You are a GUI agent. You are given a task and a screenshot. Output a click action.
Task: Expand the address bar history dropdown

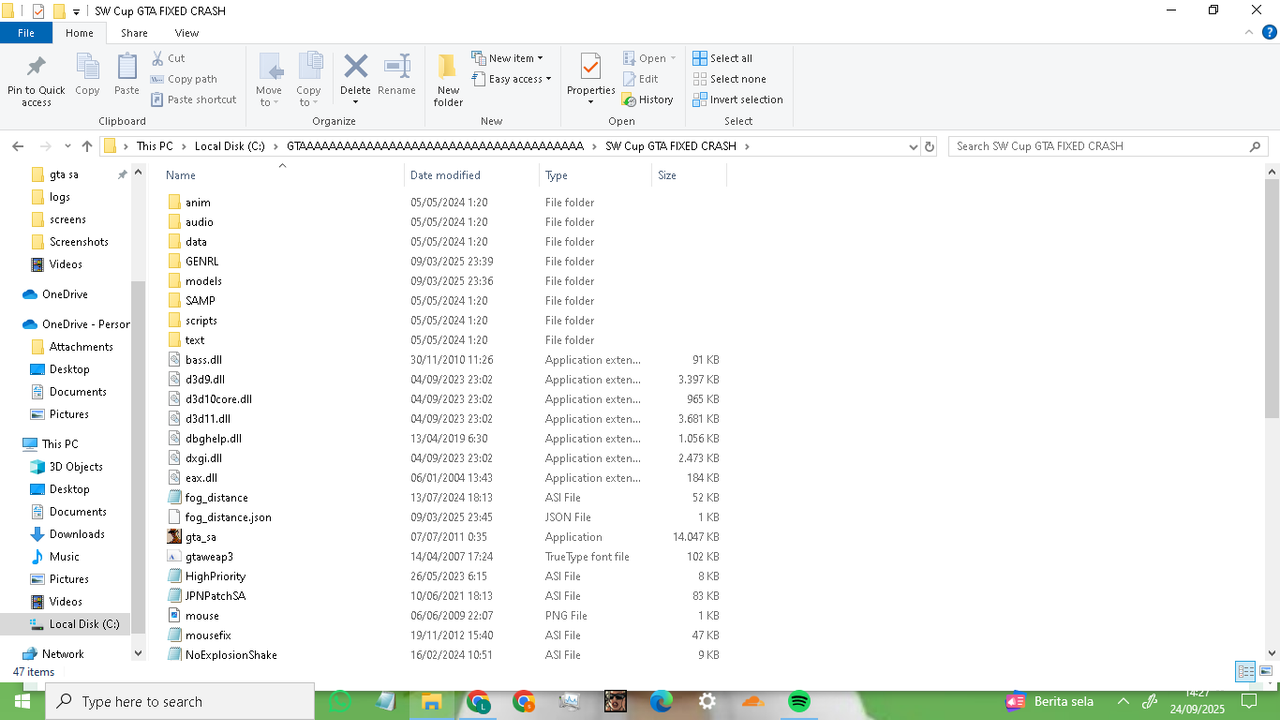tap(912, 146)
